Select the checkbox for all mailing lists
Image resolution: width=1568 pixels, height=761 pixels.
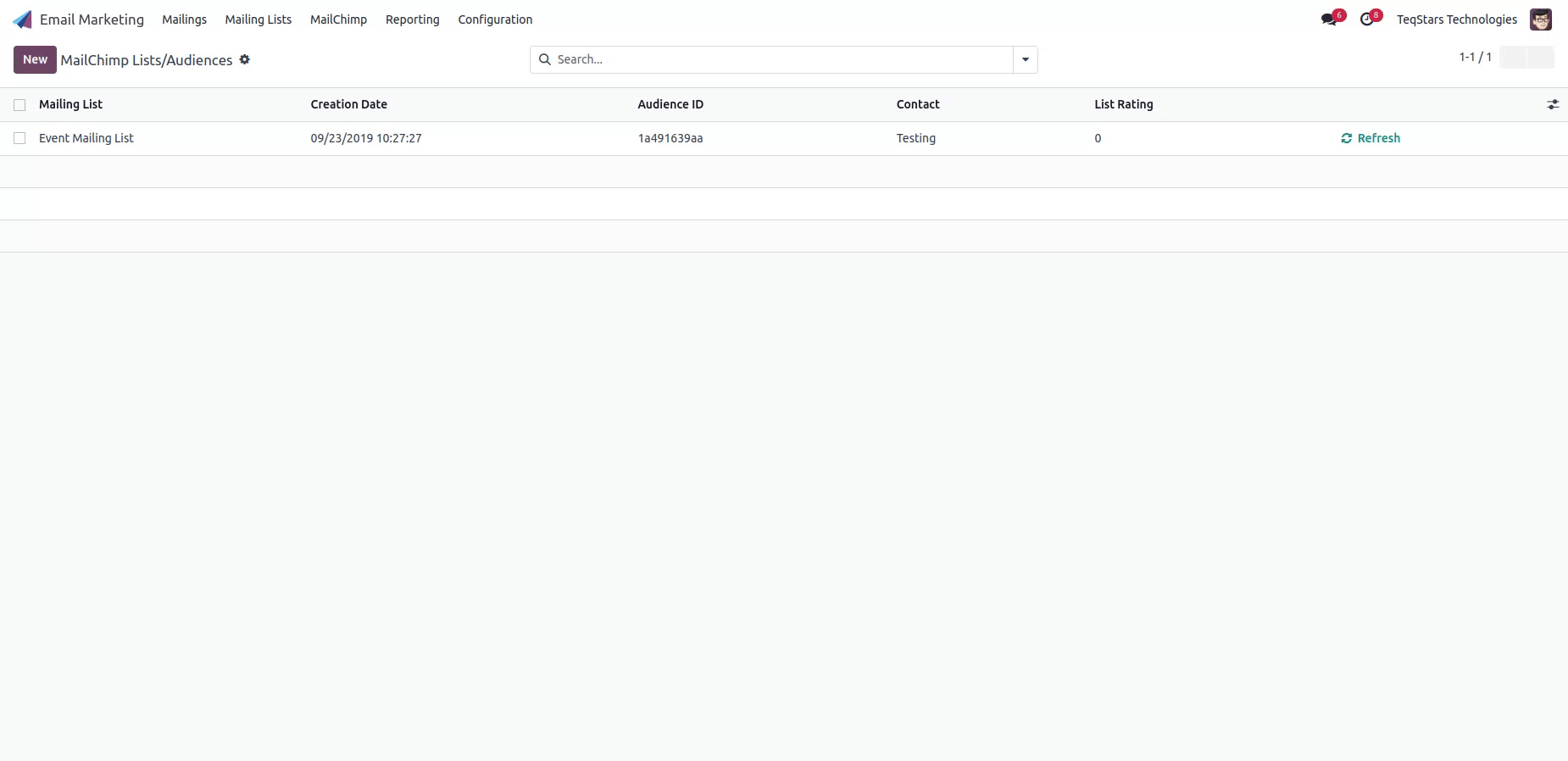pyautogui.click(x=19, y=105)
